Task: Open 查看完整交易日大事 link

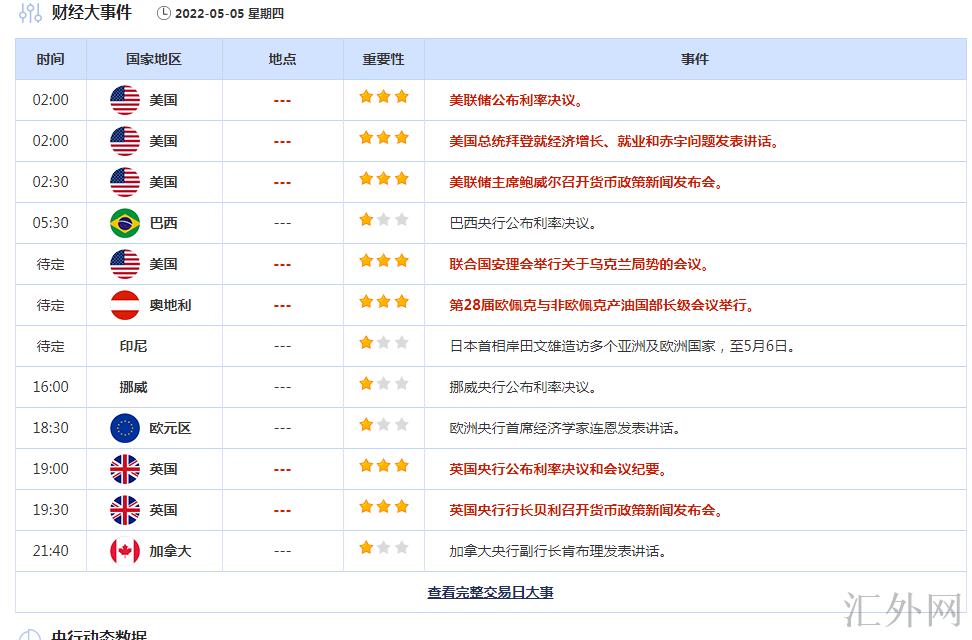Action: pyautogui.click(x=490, y=592)
